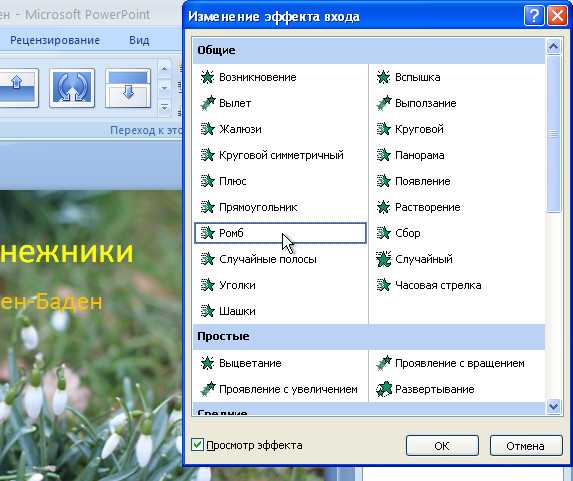Open the Рецензирование ribbon tab
Image resolution: width=573 pixels, height=481 pixels.
pyautogui.click(x=55, y=40)
